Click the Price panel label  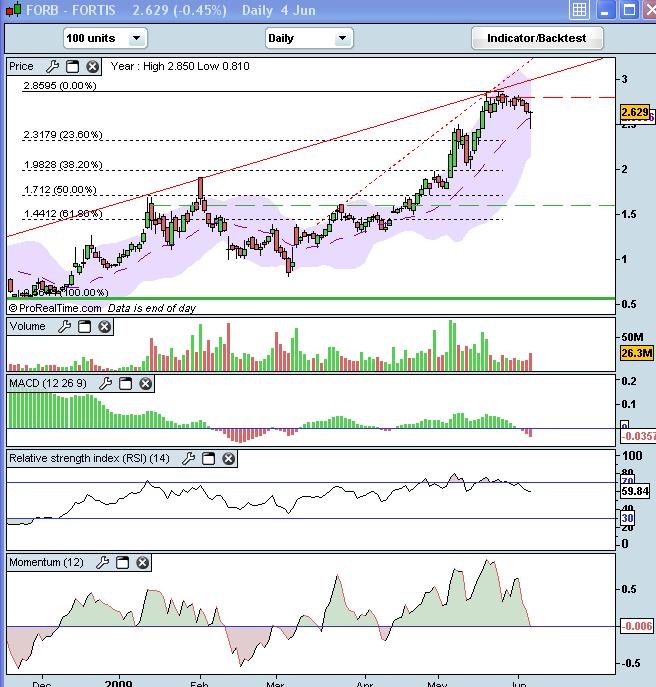click(21, 66)
